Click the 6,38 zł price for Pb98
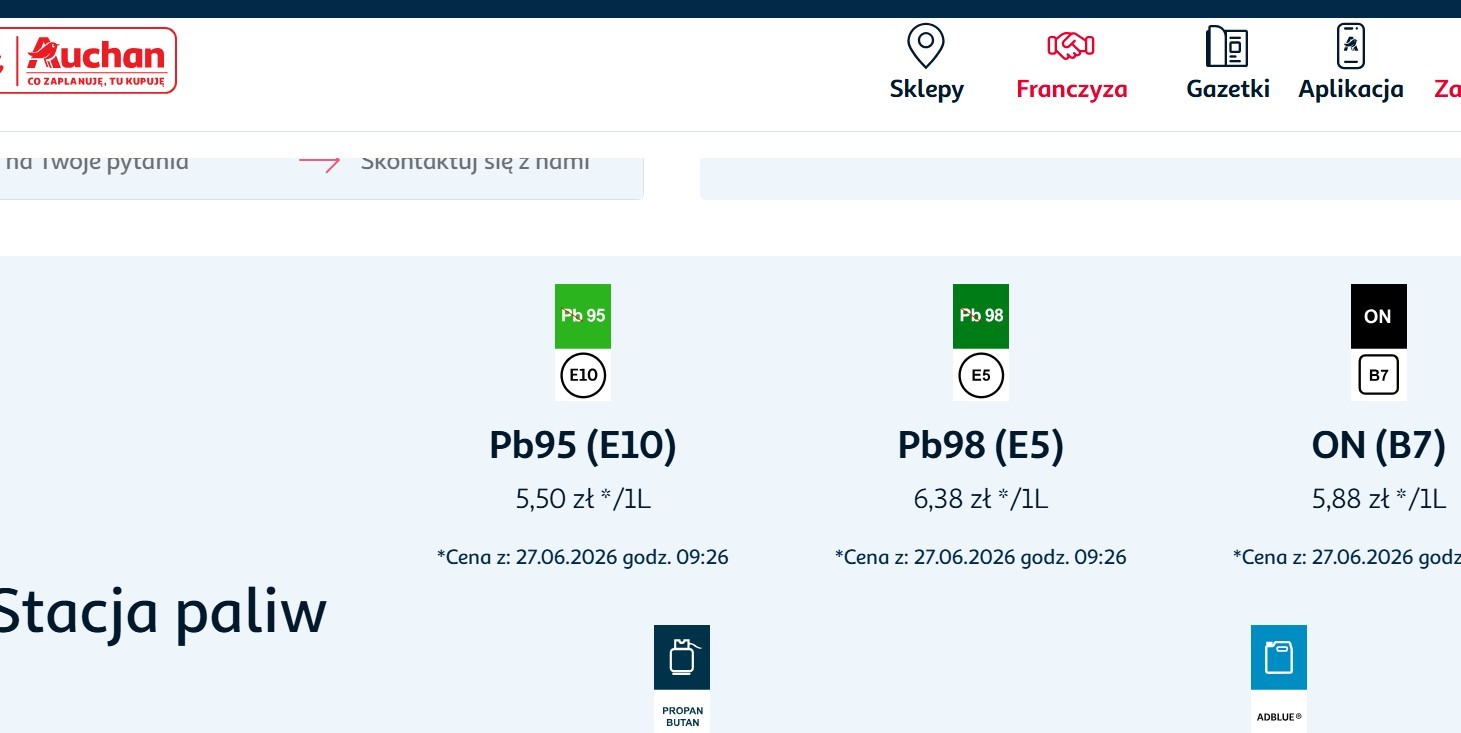This screenshot has height=733, width=1461. point(981,499)
